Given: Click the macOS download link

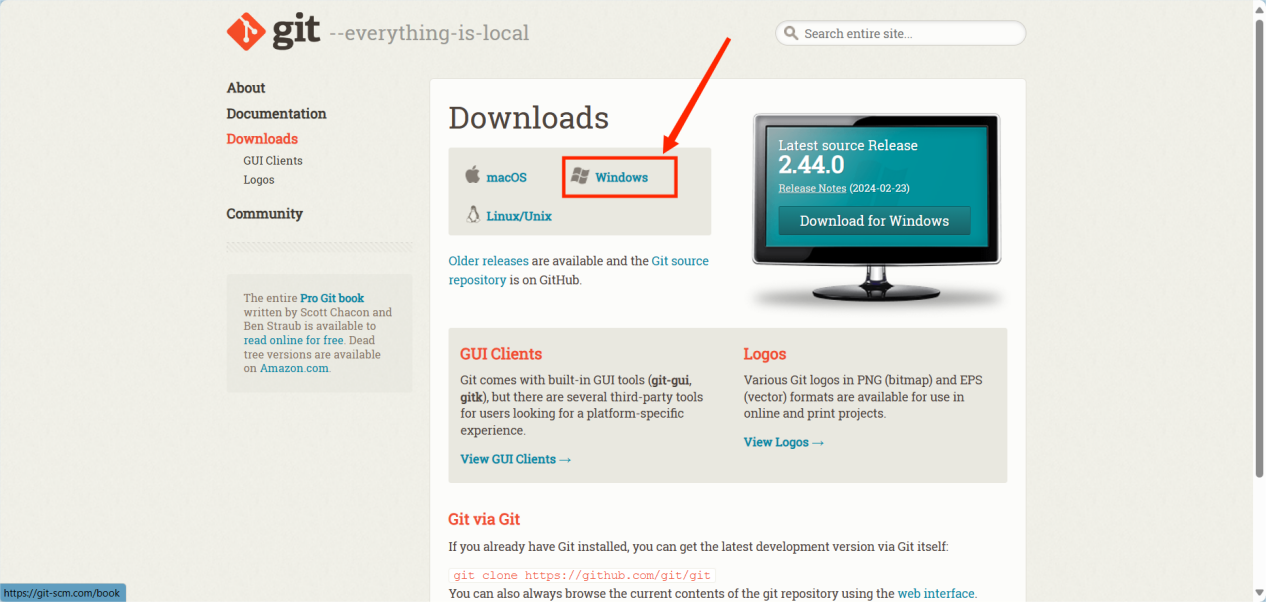Looking at the screenshot, I should [506, 177].
